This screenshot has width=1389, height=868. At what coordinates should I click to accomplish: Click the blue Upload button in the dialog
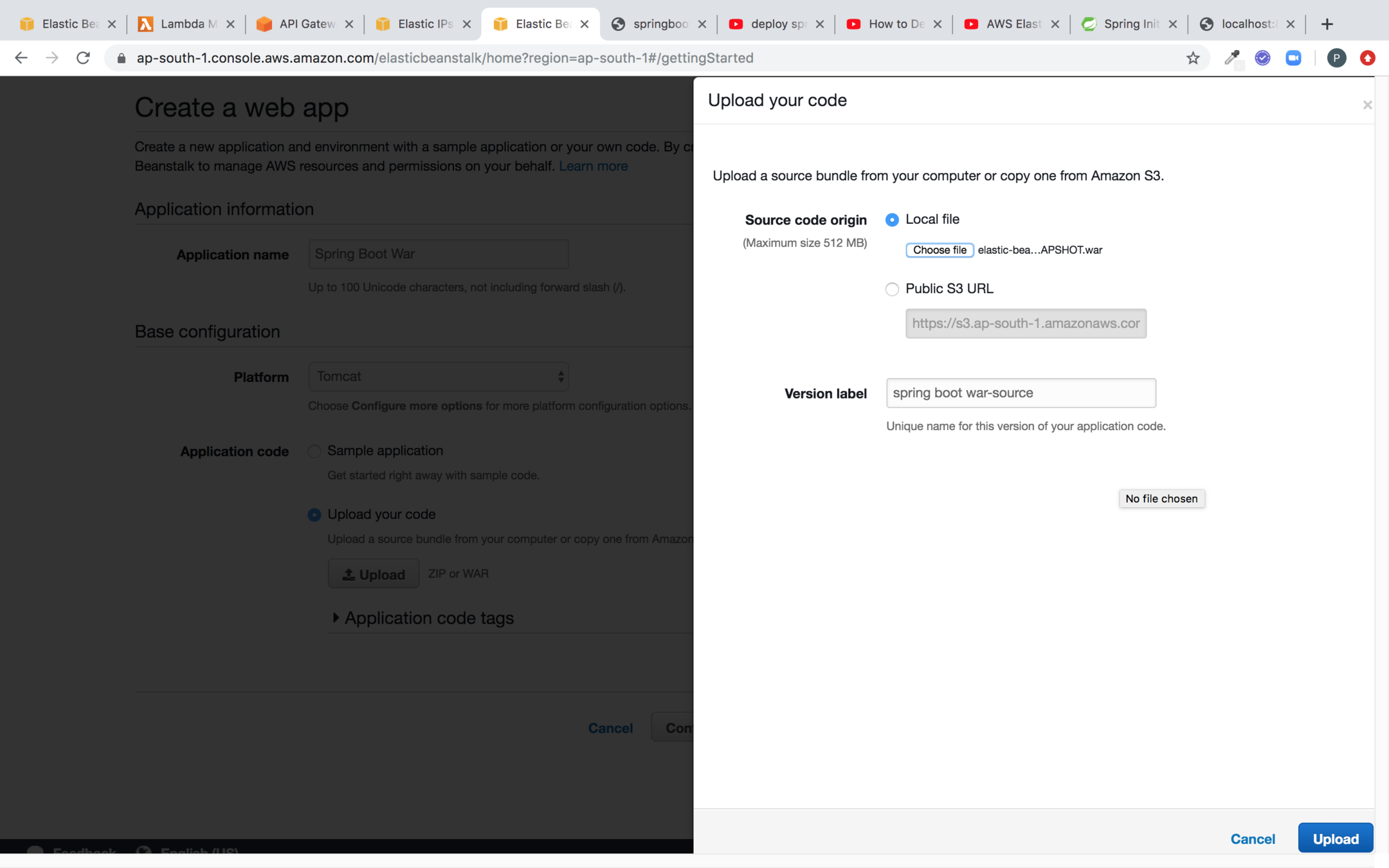[1335, 838]
